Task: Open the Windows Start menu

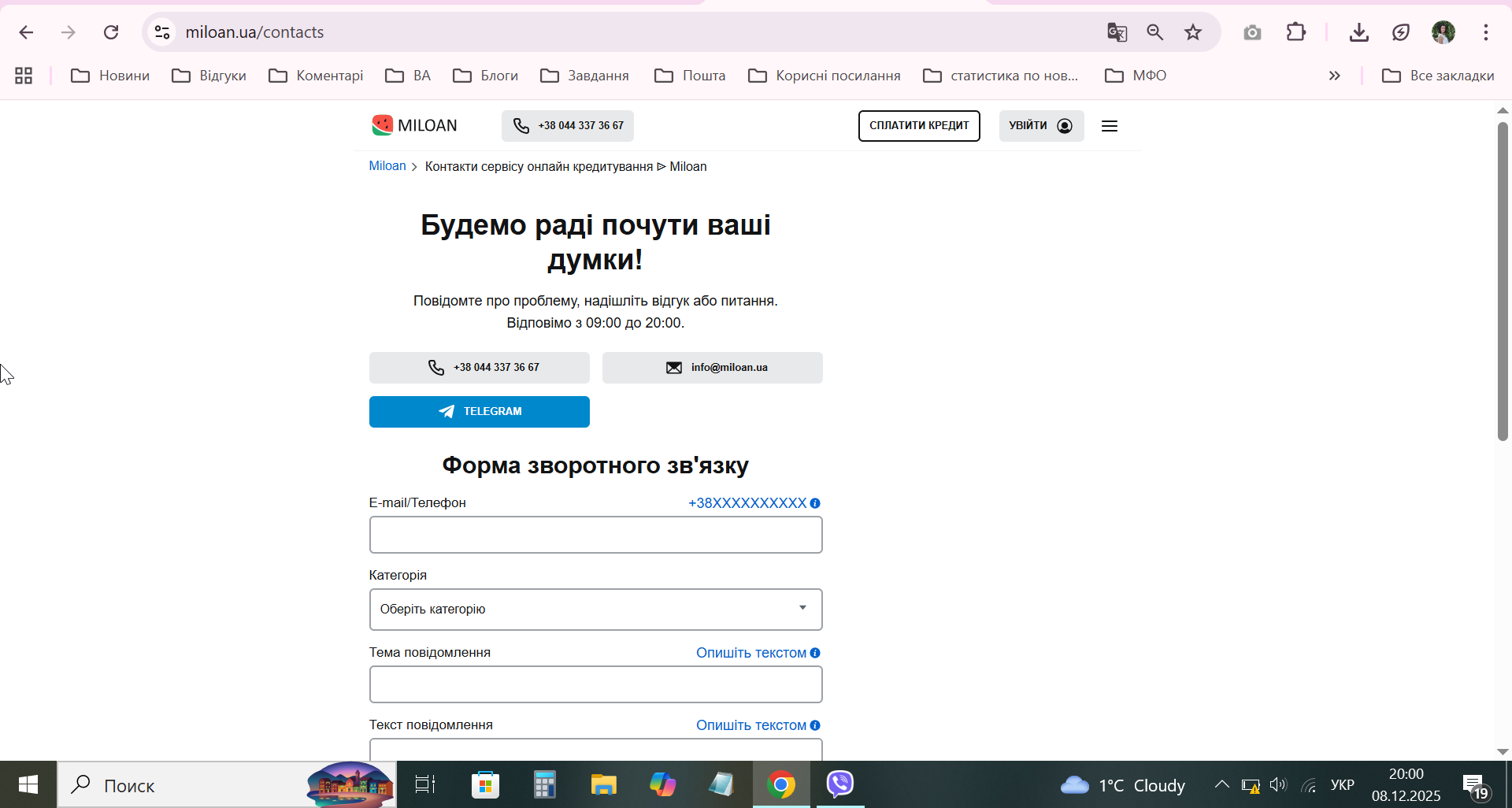Action: coord(28,784)
